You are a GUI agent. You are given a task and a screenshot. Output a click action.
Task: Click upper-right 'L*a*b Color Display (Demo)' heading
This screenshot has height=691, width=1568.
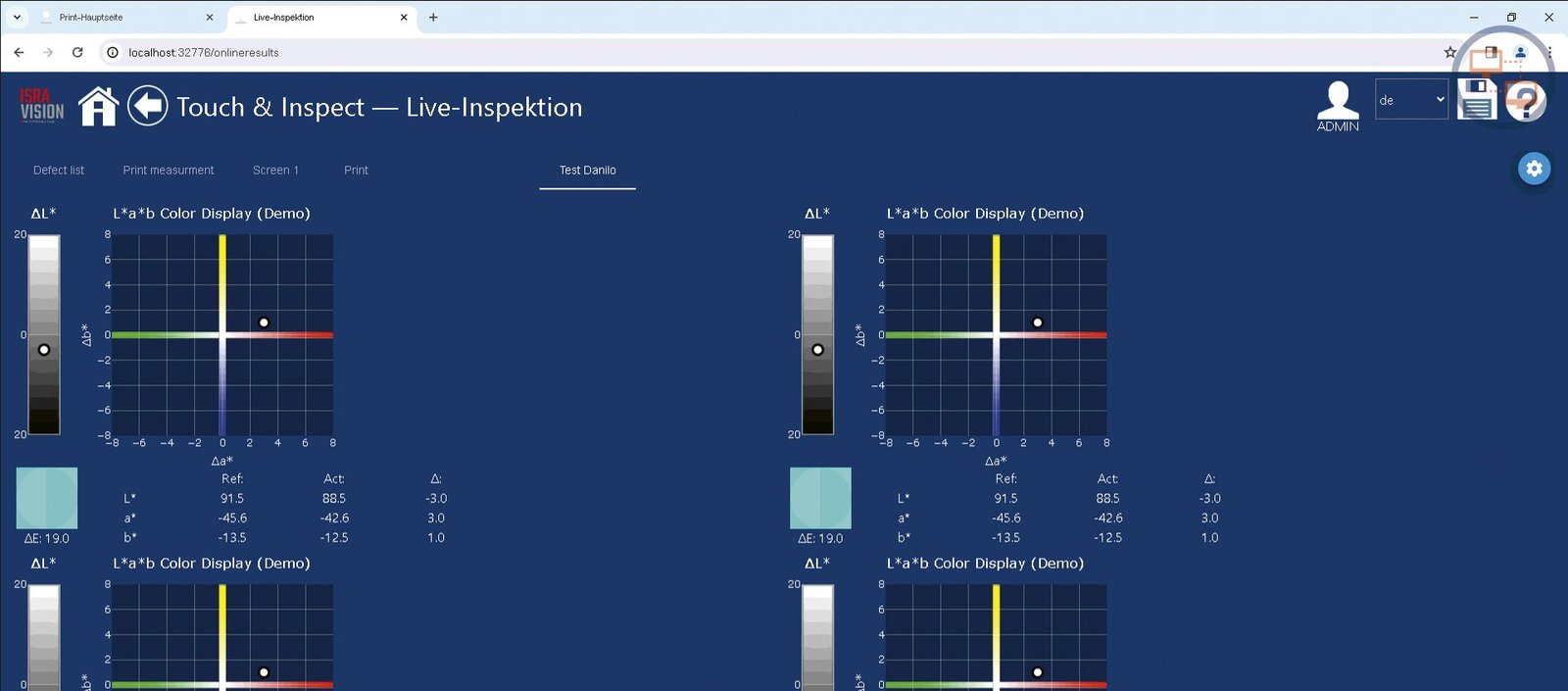(x=986, y=214)
